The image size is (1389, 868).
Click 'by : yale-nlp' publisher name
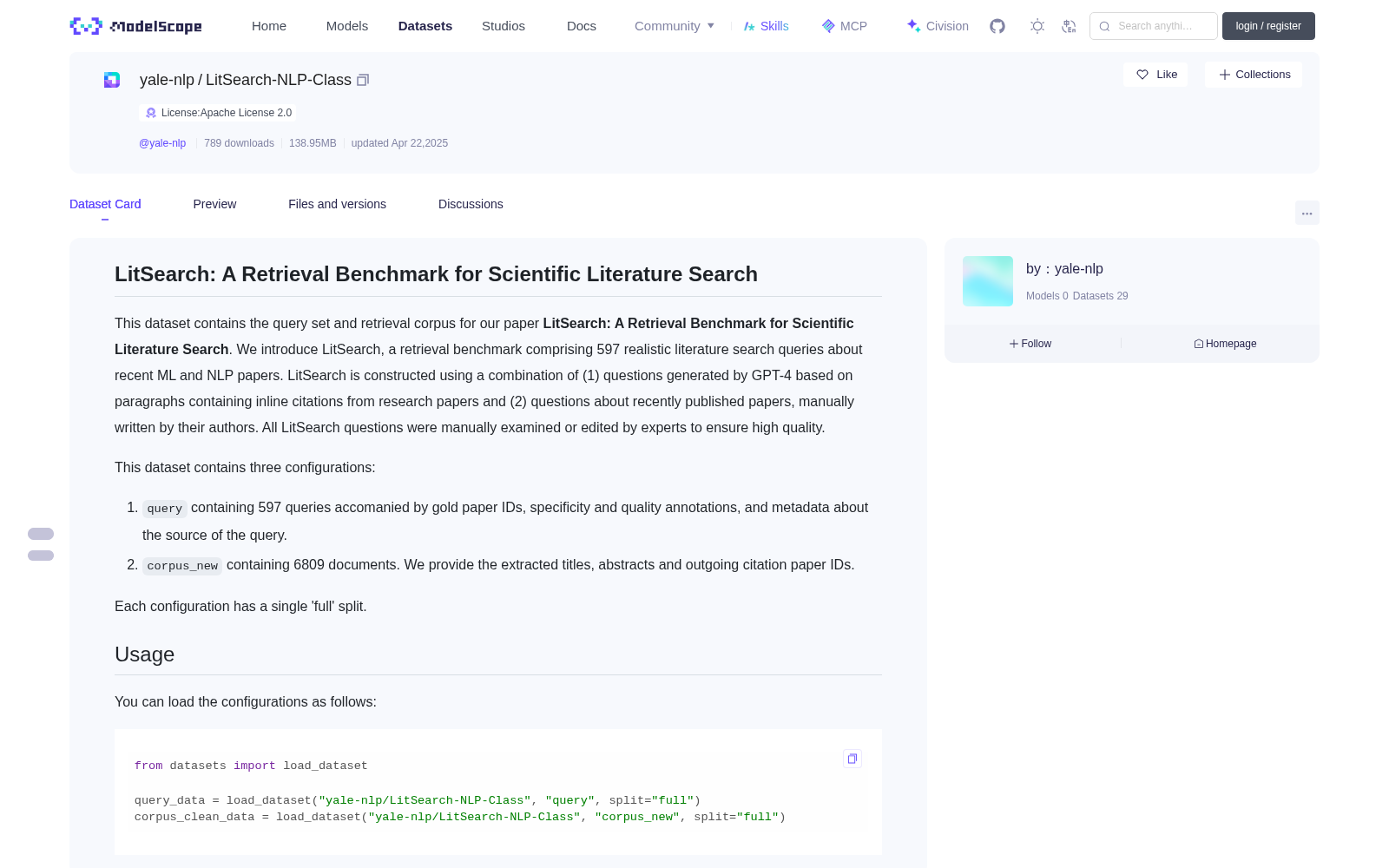point(1064,269)
